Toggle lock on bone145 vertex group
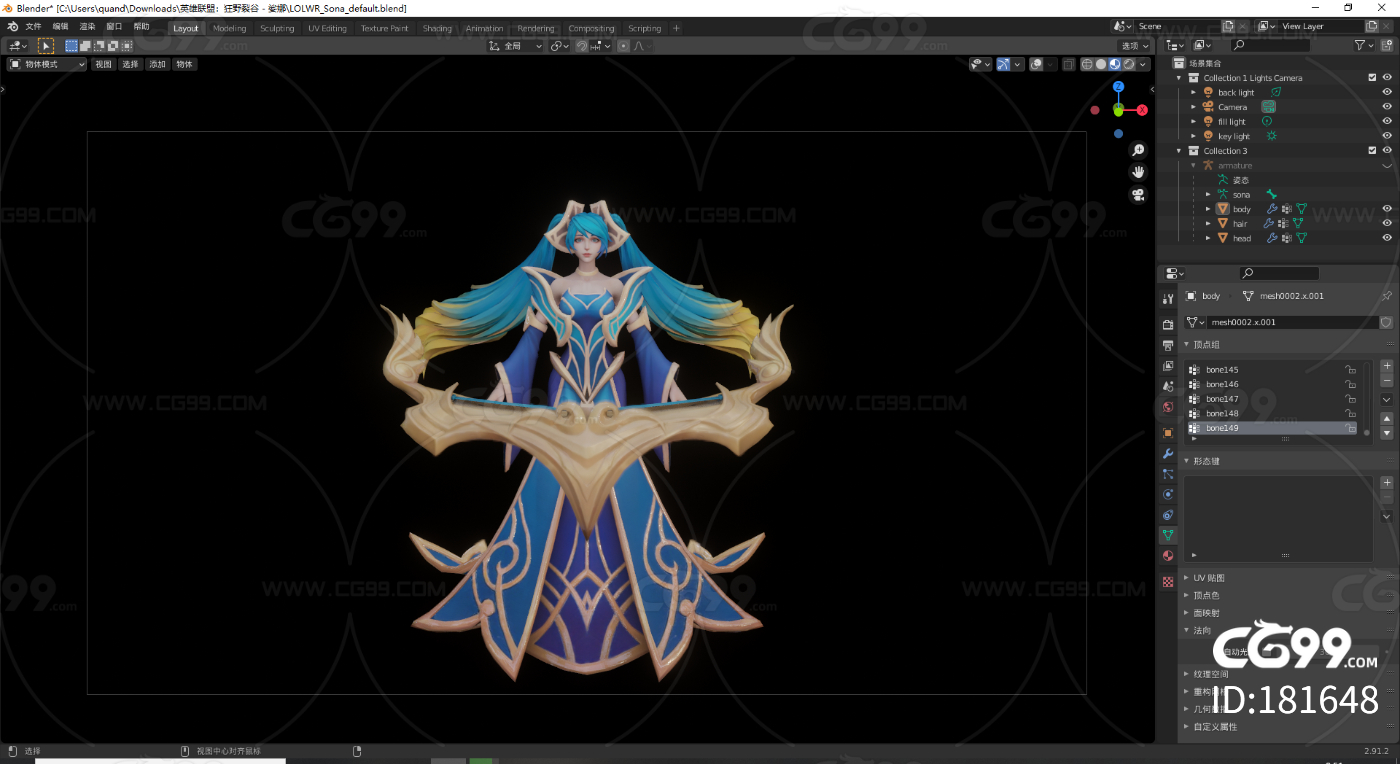Screen dimensions: 1400x764 click(1350, 370)
